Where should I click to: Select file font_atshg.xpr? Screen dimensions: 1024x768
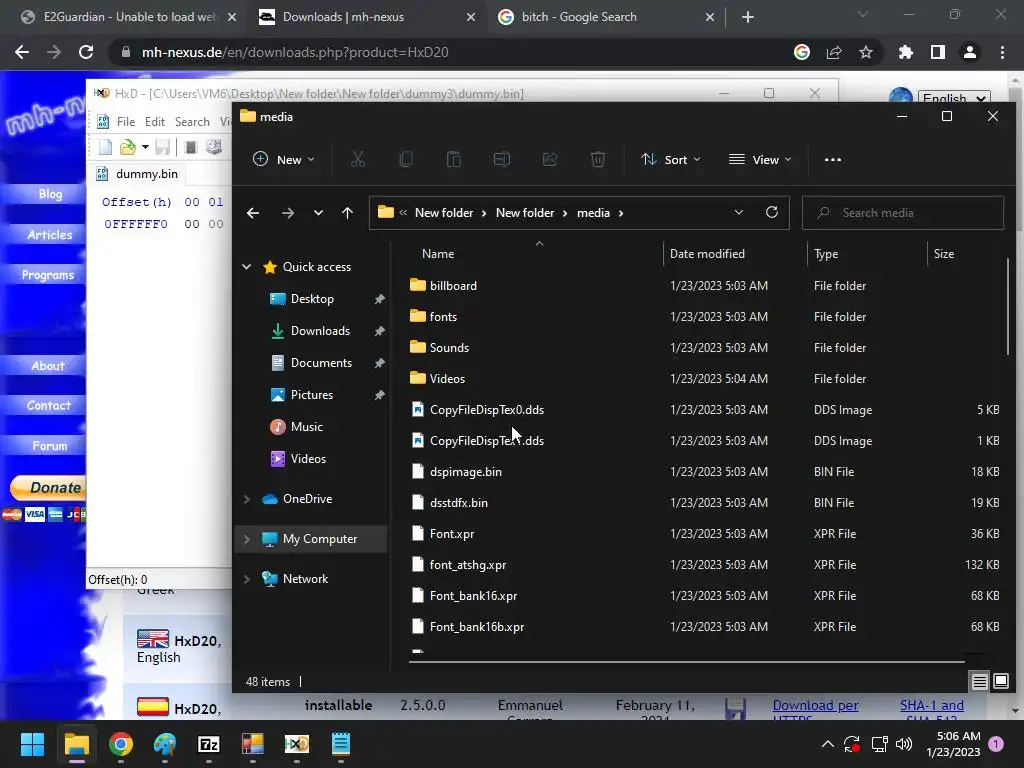point(468,565)
